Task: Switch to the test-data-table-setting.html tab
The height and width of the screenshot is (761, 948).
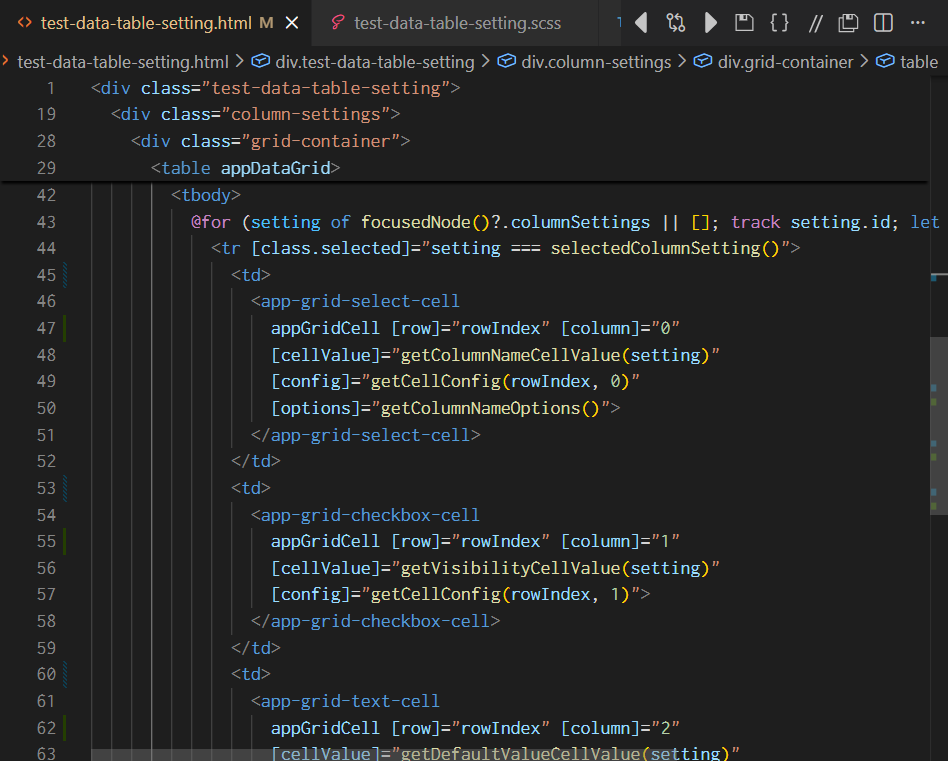Action: click(156, 23)
